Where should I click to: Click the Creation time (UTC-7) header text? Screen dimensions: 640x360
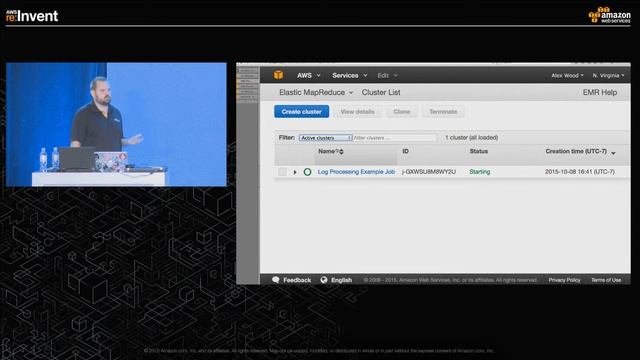[576, 151]
